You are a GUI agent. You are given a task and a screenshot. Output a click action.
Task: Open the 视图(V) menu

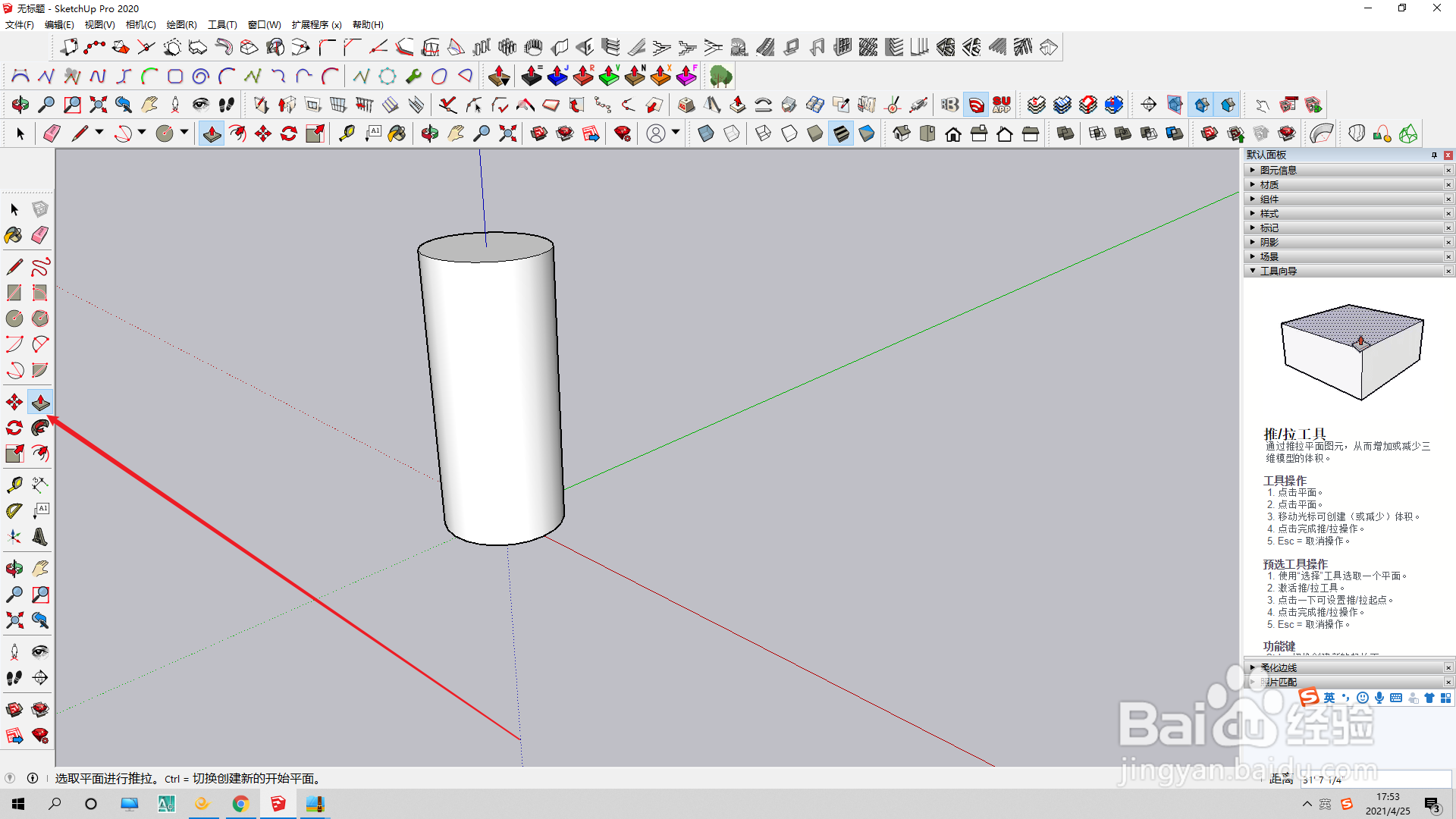coord(99,24)
